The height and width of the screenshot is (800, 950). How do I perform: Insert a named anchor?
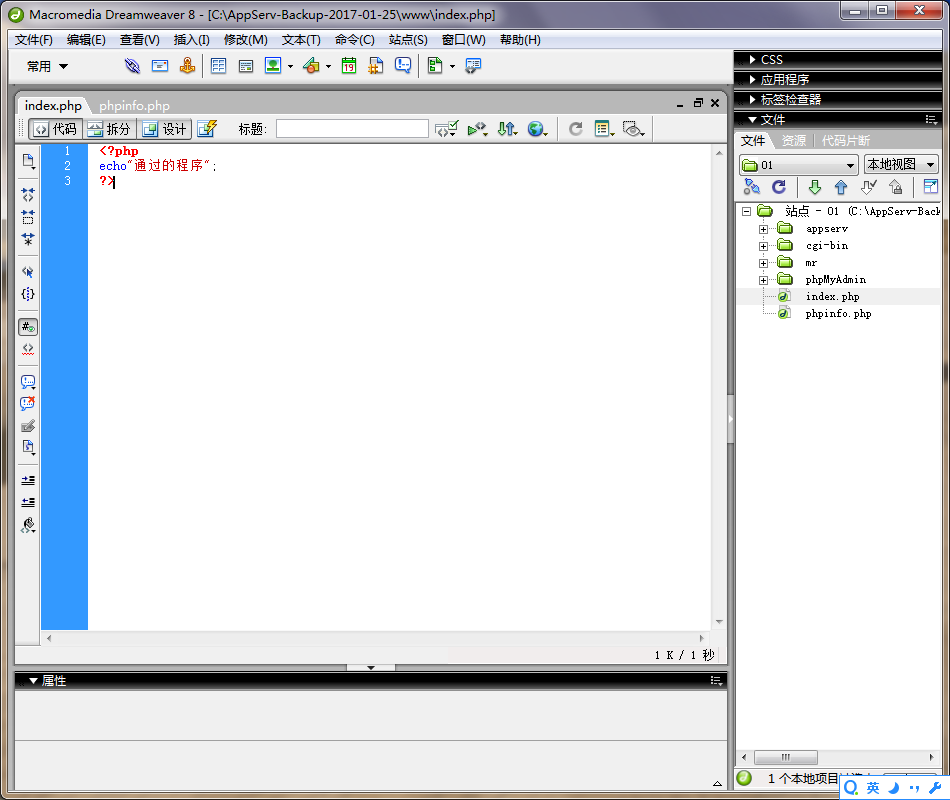[x=187, y=65]
